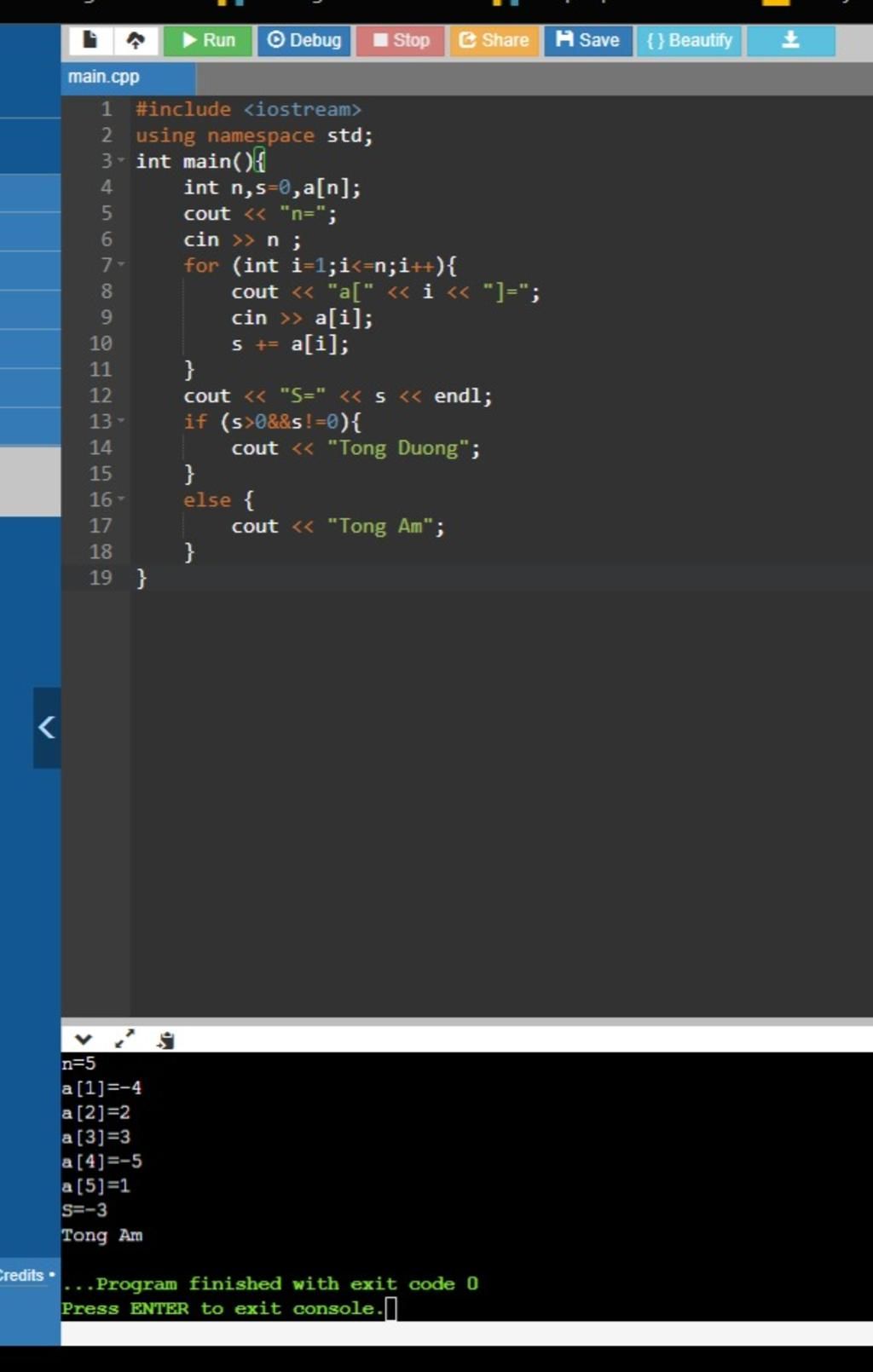Fold the for loop at line 7
873x1372 pixels.
tap(121, 265)
